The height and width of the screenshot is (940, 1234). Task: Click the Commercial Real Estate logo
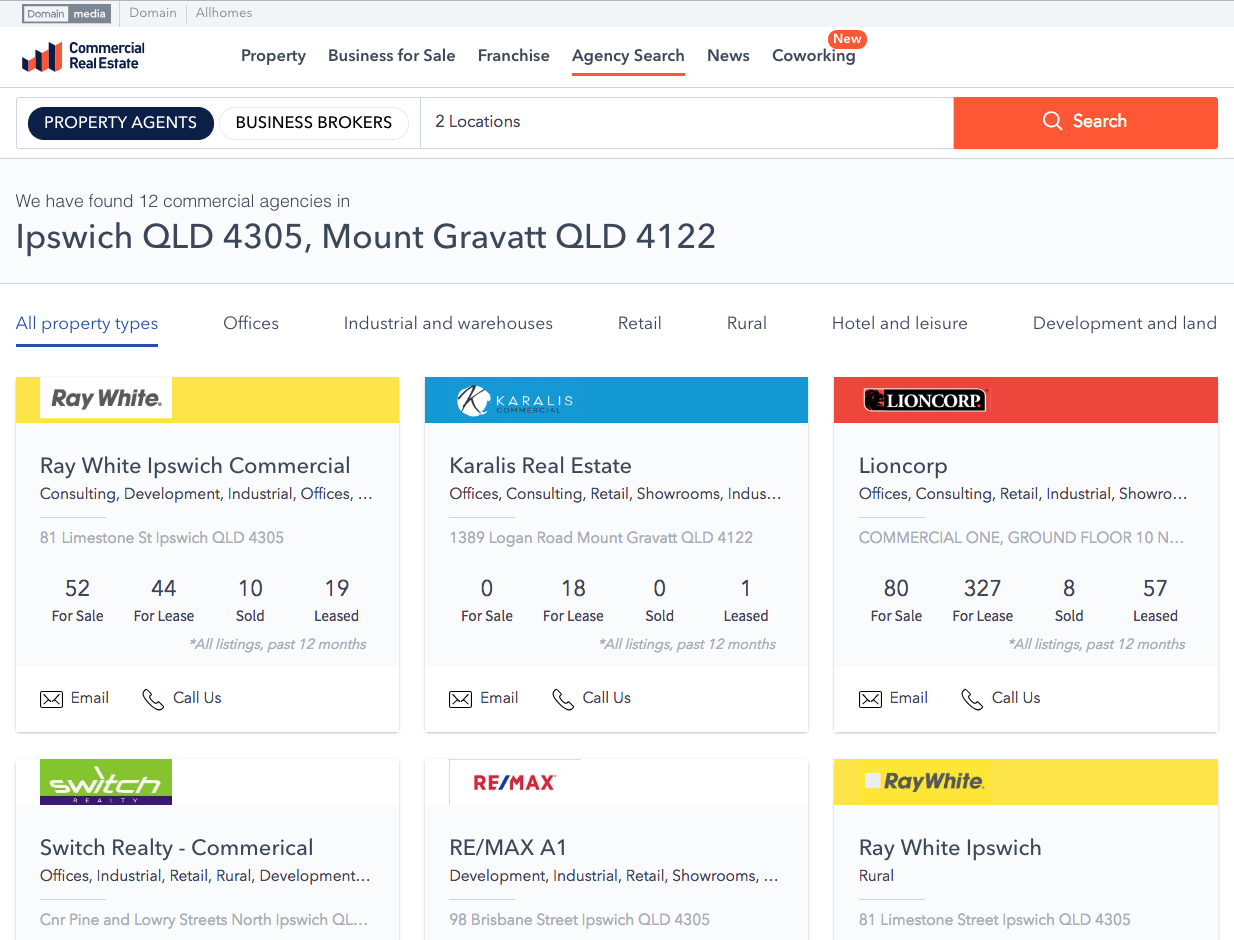[x=83, y=56]
